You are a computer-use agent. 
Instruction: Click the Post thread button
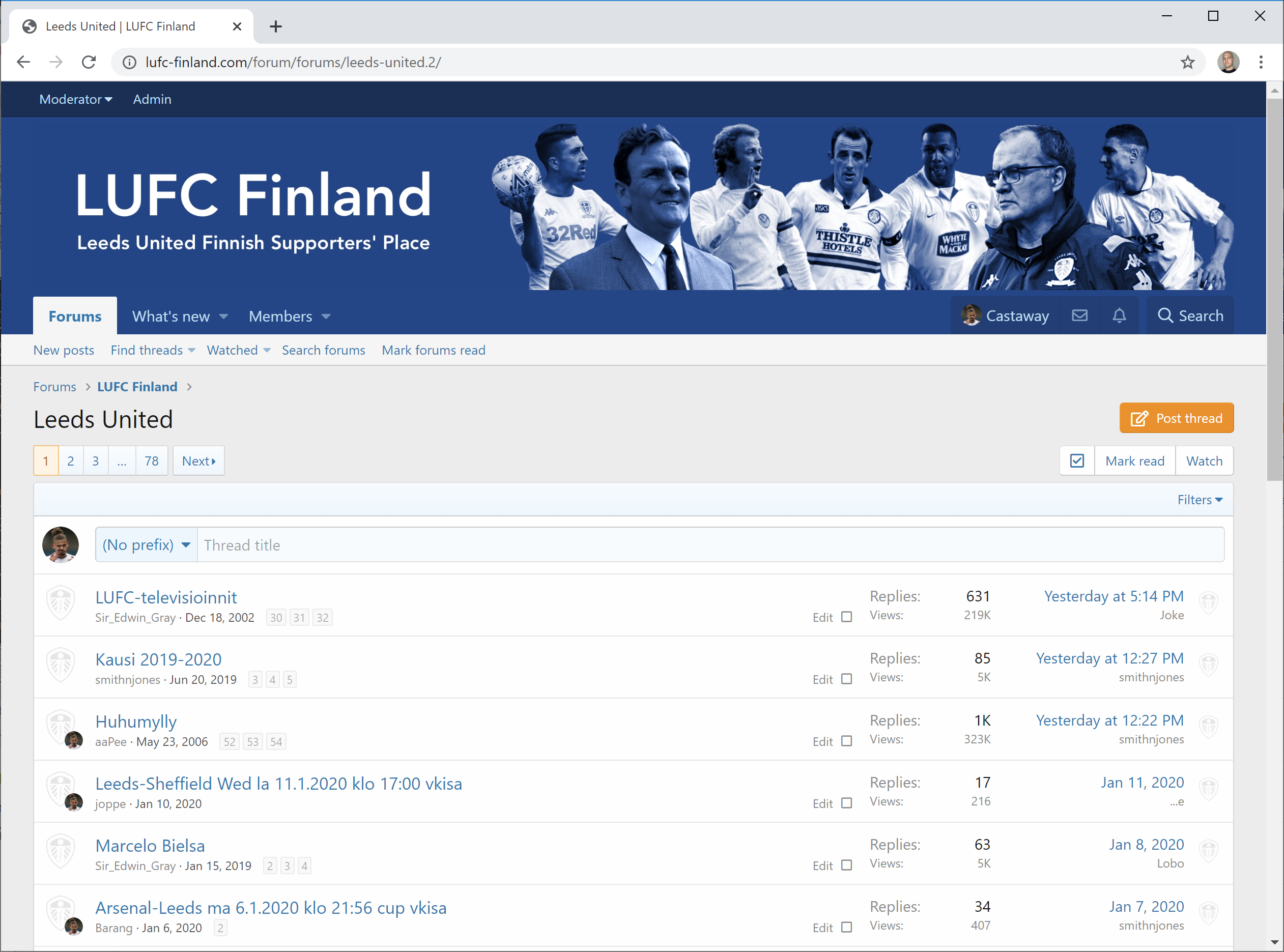coord(1176,418)
